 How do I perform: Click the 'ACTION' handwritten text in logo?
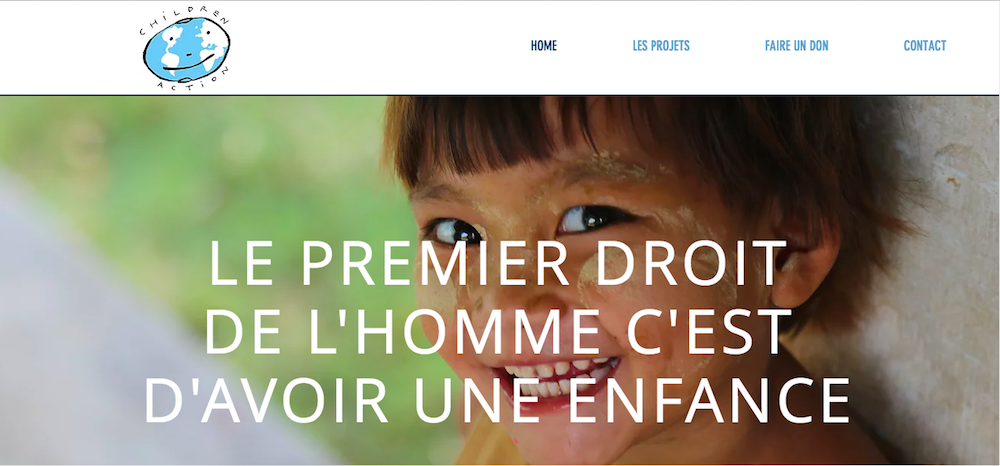pyautogui.click(x=191, y=81)
